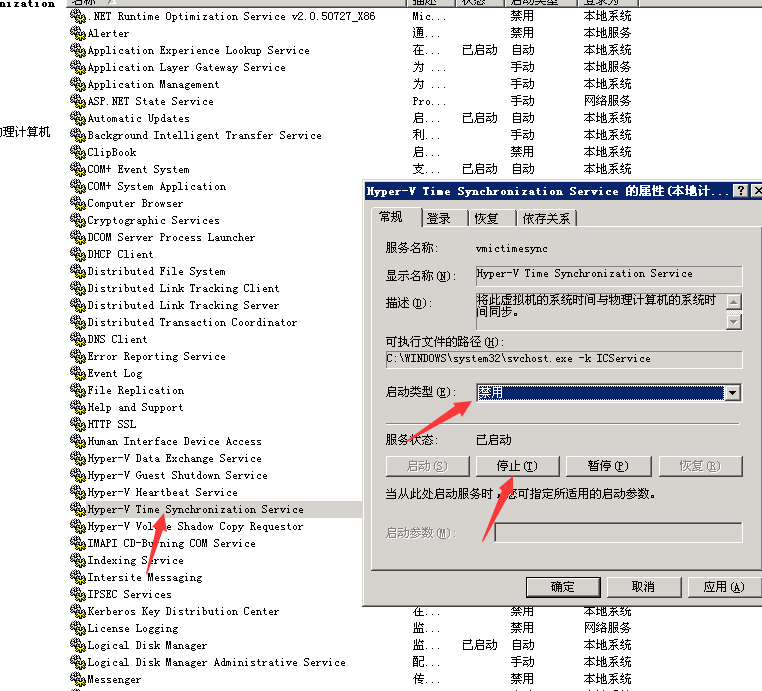Select the Indexing Service gear icon
Screen dimensions: 762x691
pos(78,560)
